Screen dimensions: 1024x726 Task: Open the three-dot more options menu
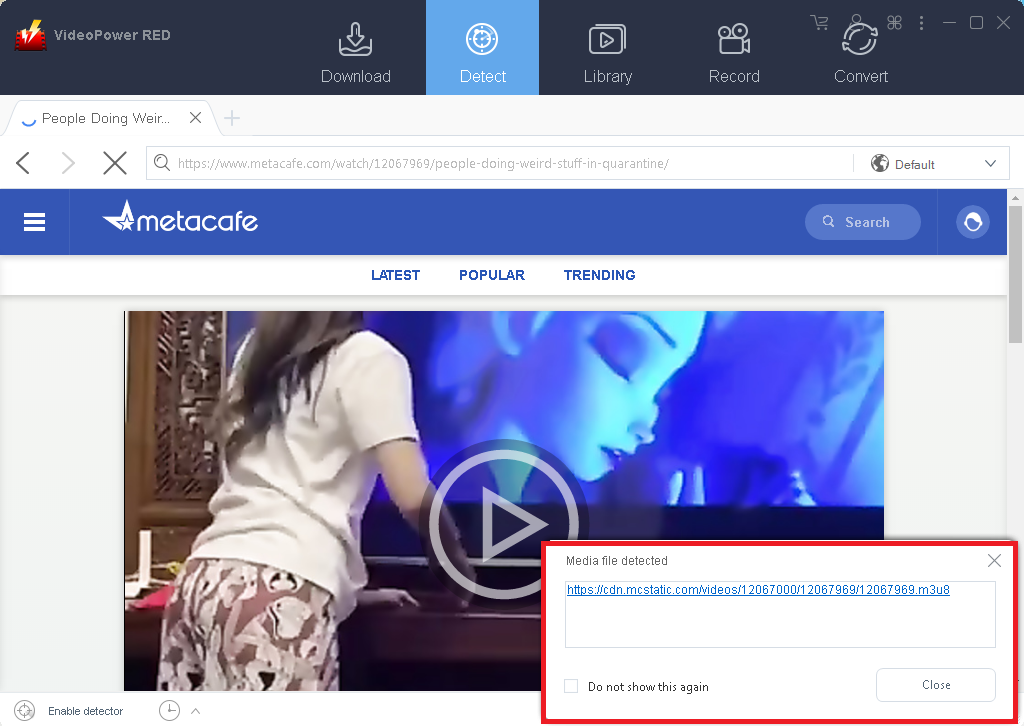921,22
